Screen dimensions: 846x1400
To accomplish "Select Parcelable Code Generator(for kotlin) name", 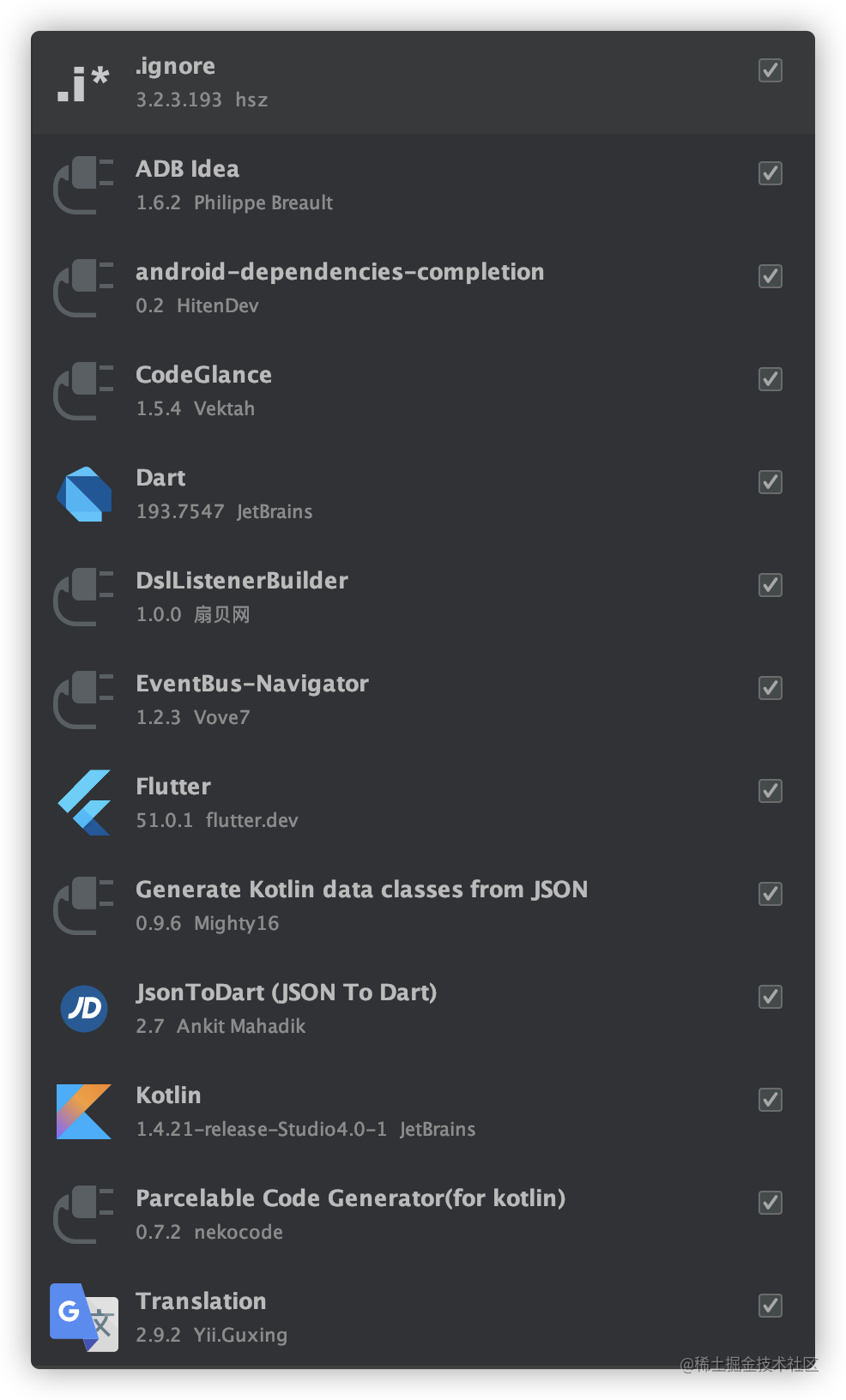I will point(351,1198).
